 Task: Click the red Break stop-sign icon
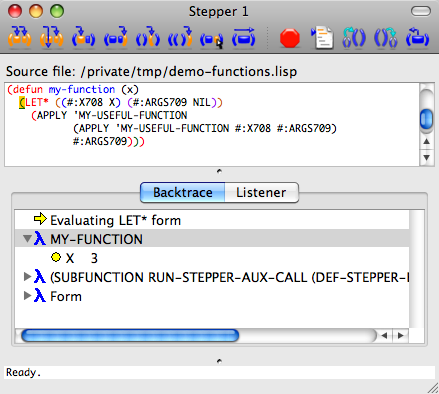click(290, 38)
